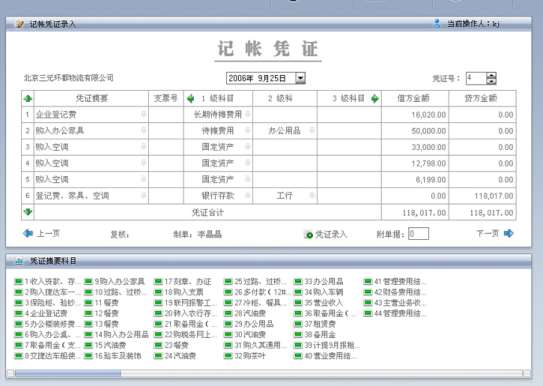This screenshot has width=543, height=386.
Task: Click the green up arrow in table header
Action: point(28,99)
